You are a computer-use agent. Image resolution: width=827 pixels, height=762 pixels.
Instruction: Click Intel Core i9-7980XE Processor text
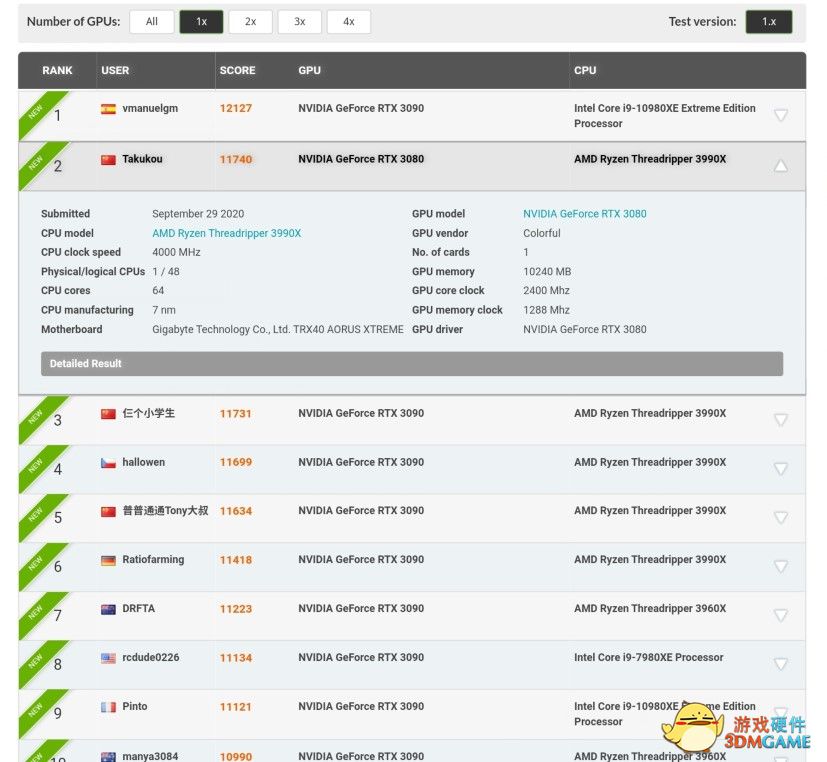tap(649, 657)
